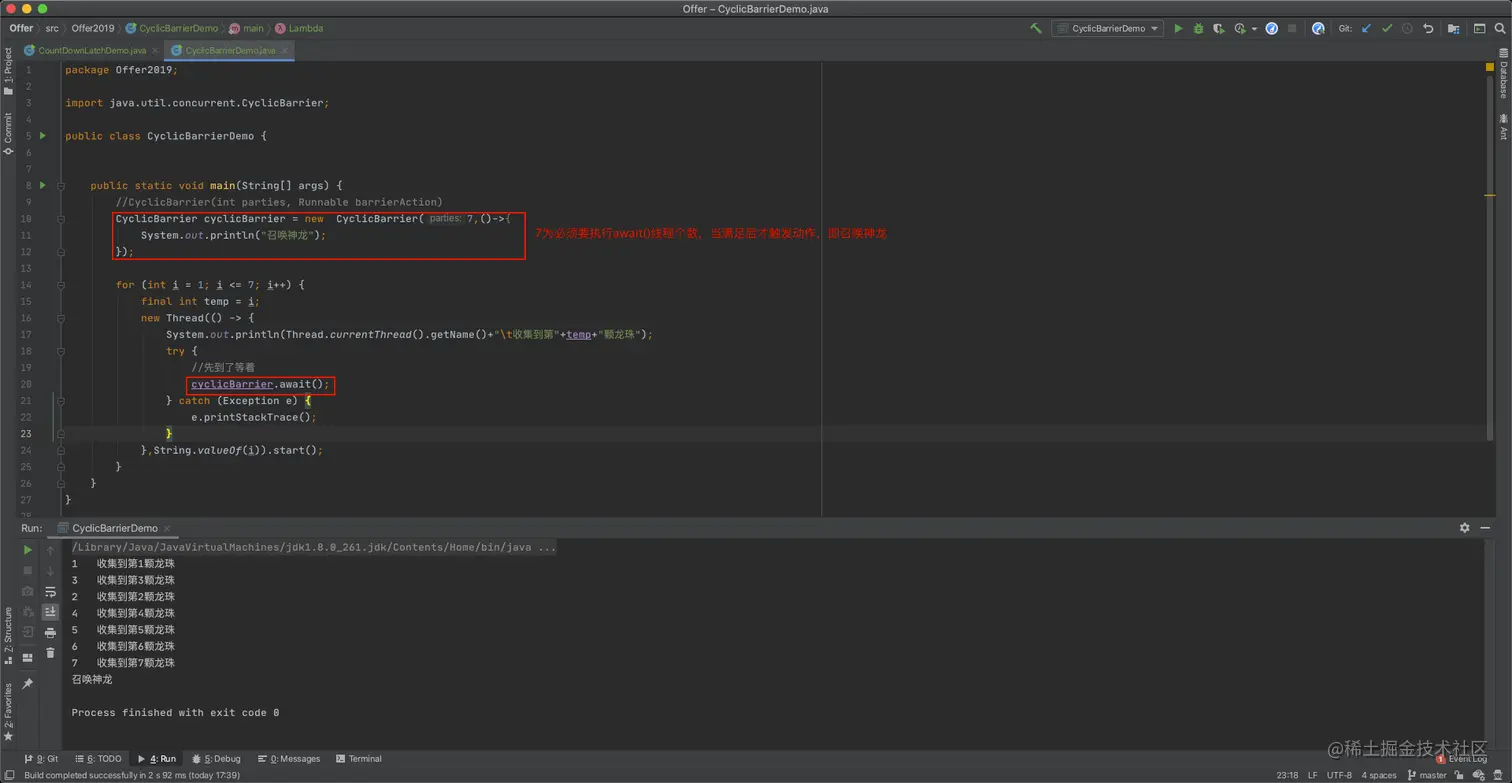Run CyclicBarrierDemo with the green toolbar arrow
This screenshot has width=1512, height=783.
1178,29
